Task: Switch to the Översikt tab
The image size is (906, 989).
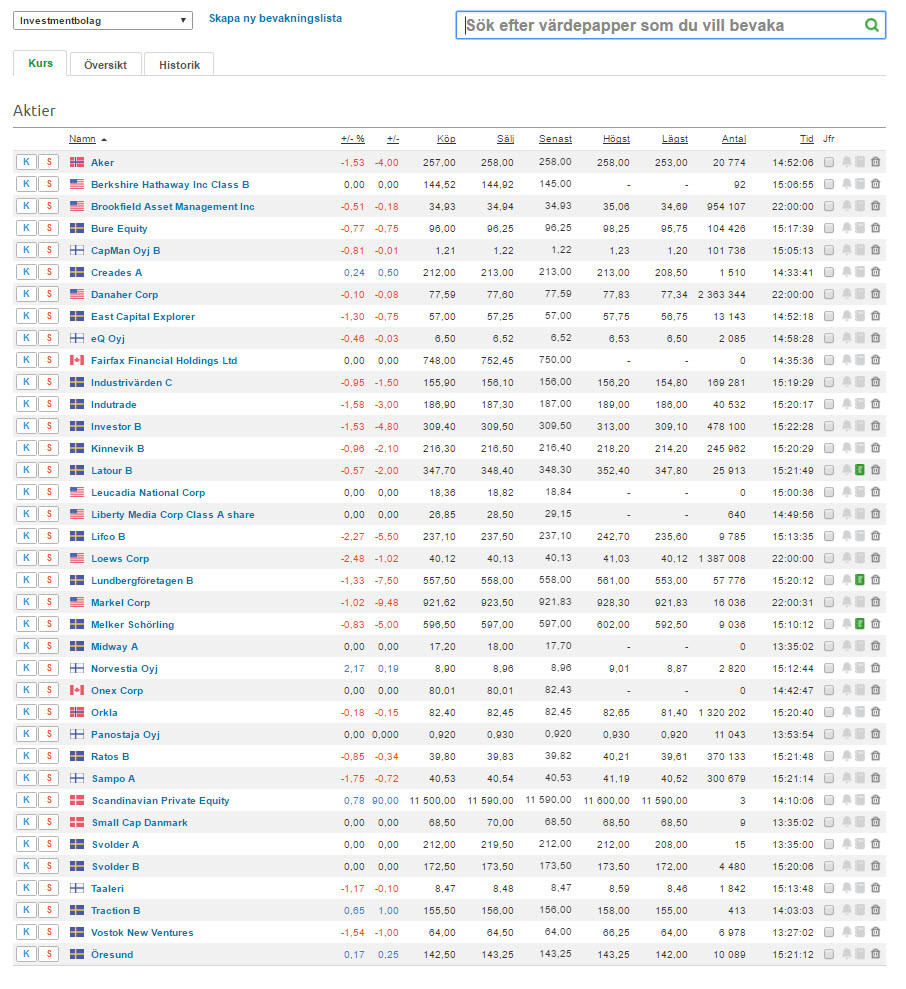Action: pyautogui.click(x=105, y=65)
